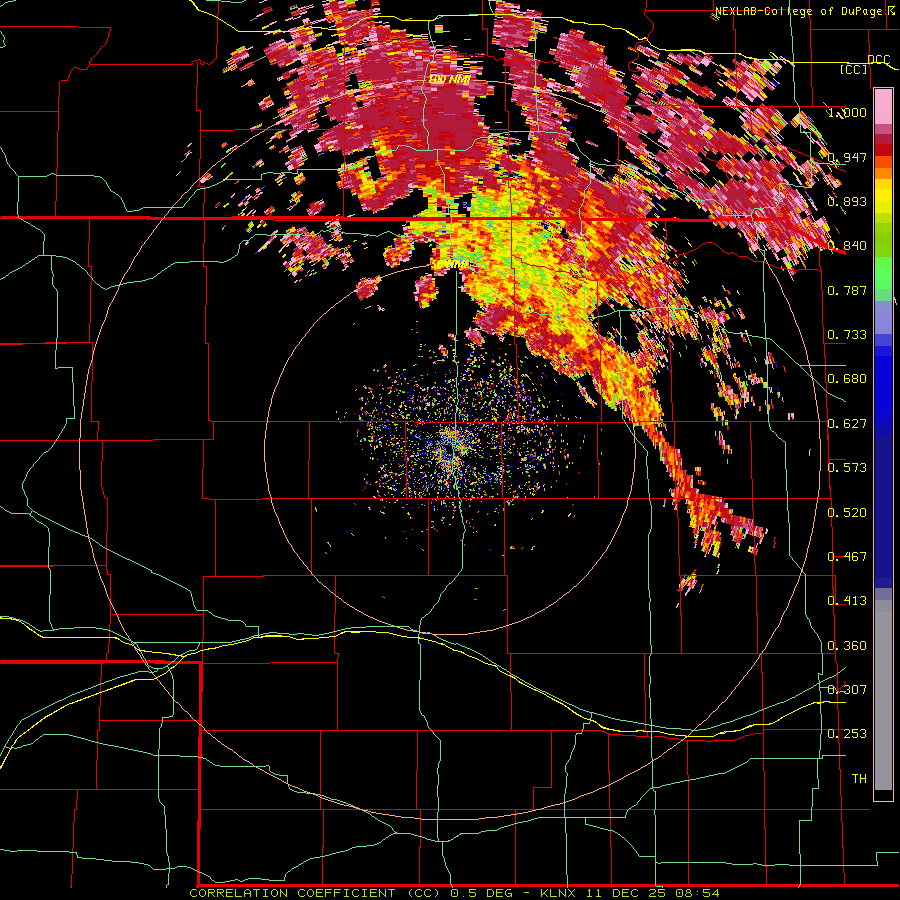Click the [CC] legend header
The height and width of the screenshot is (900, 900).
point(854,69)
